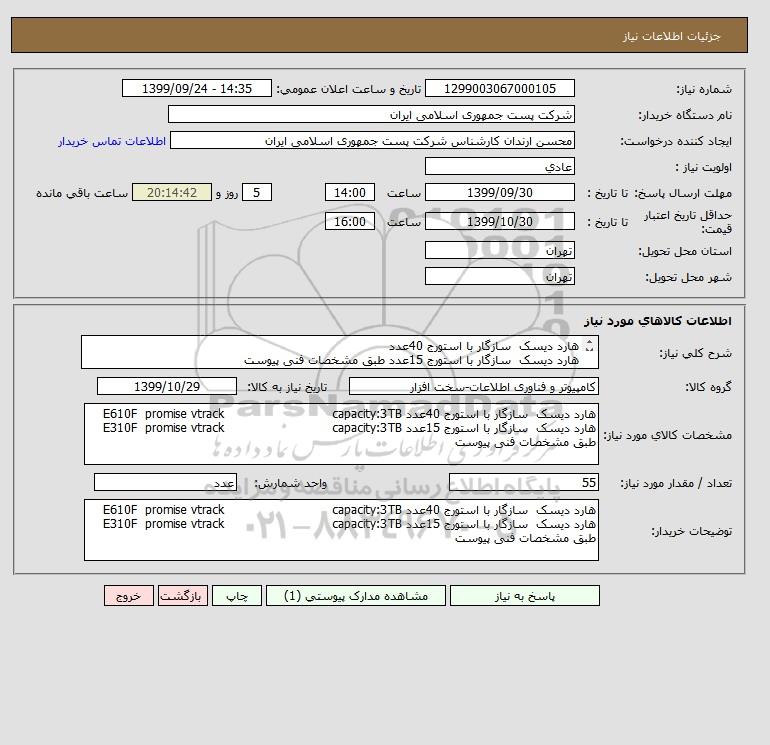Click the تاریخ نیاز به کالا label
Image resolution: width=770 pixels, height=745 pixels.
pos(287,387)
